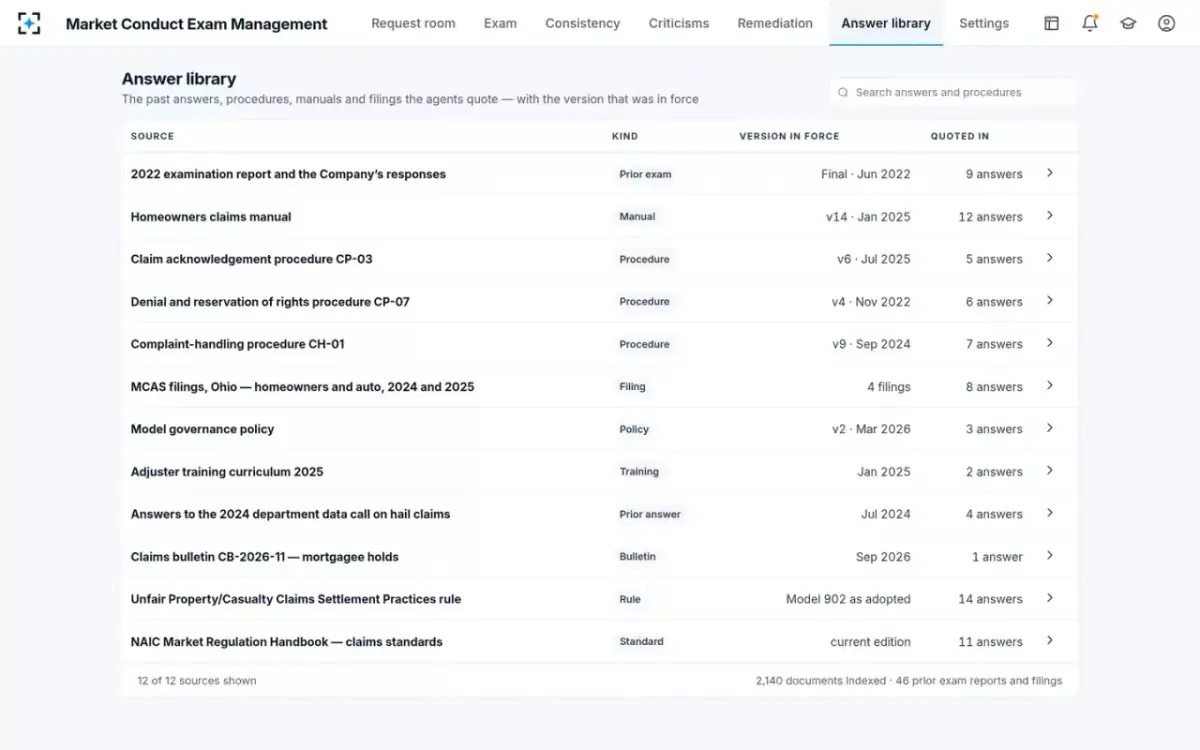Click the '12 answers' count
The height and width of the screenshot is (750, 1200).
(x=990, y=217)
